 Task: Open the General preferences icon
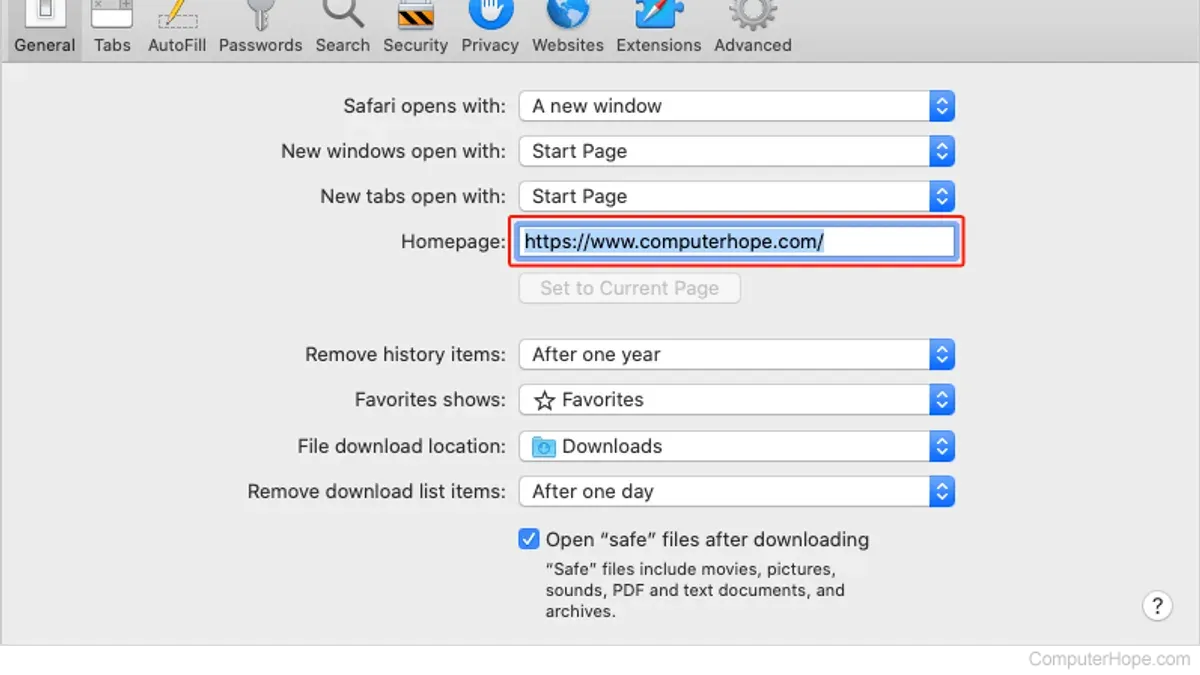[x=44, y=14]
